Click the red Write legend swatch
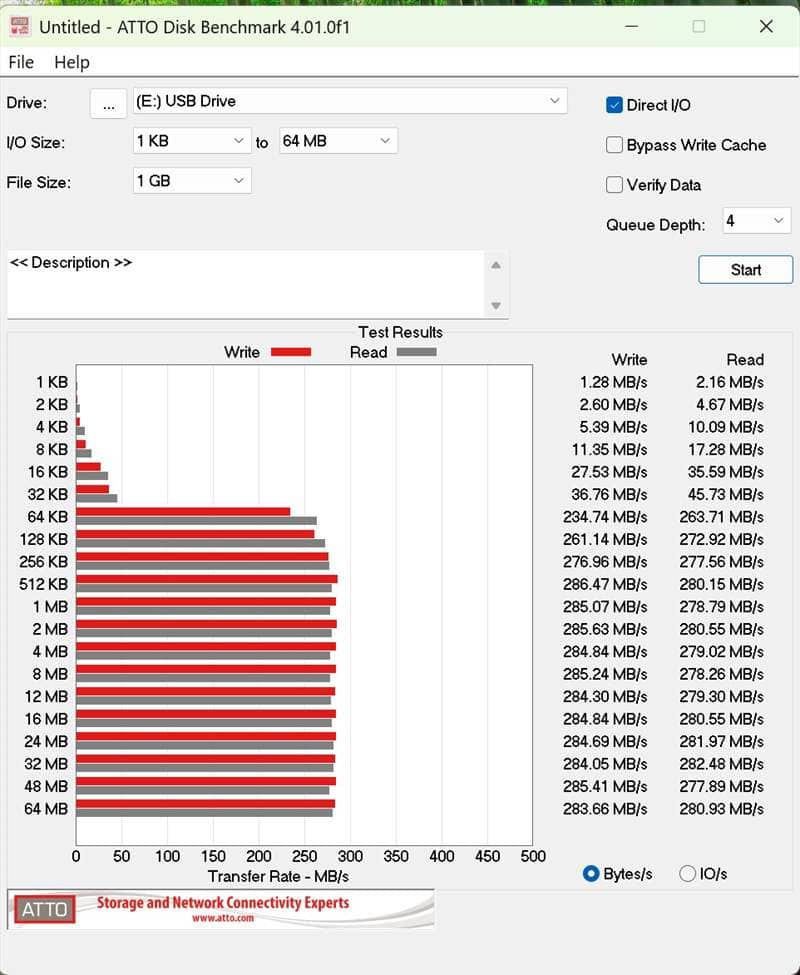The height and width of the screenshot is (975, 800). [x=291, y=352]
